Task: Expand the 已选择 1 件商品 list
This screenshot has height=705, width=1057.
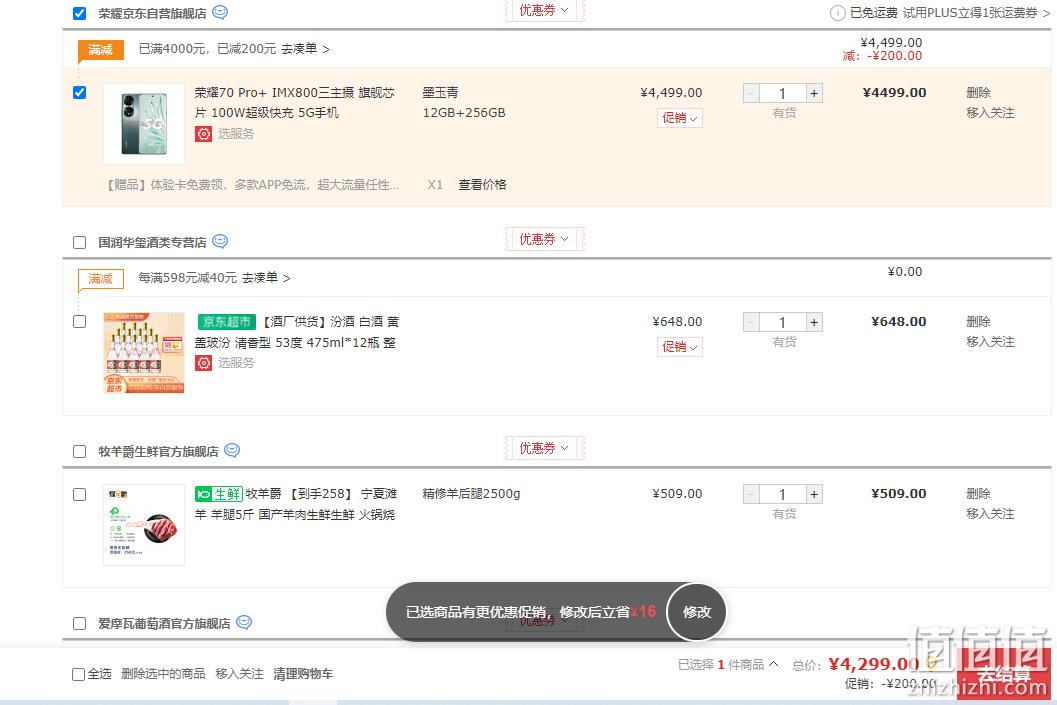Action: coord(728,665)
